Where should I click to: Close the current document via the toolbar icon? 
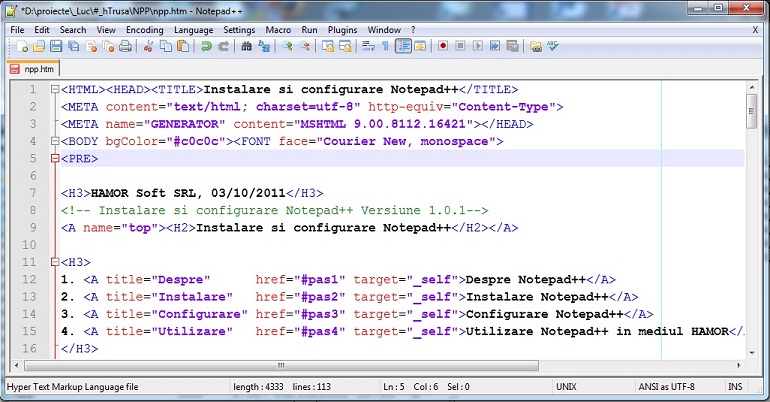click(91, 46)
